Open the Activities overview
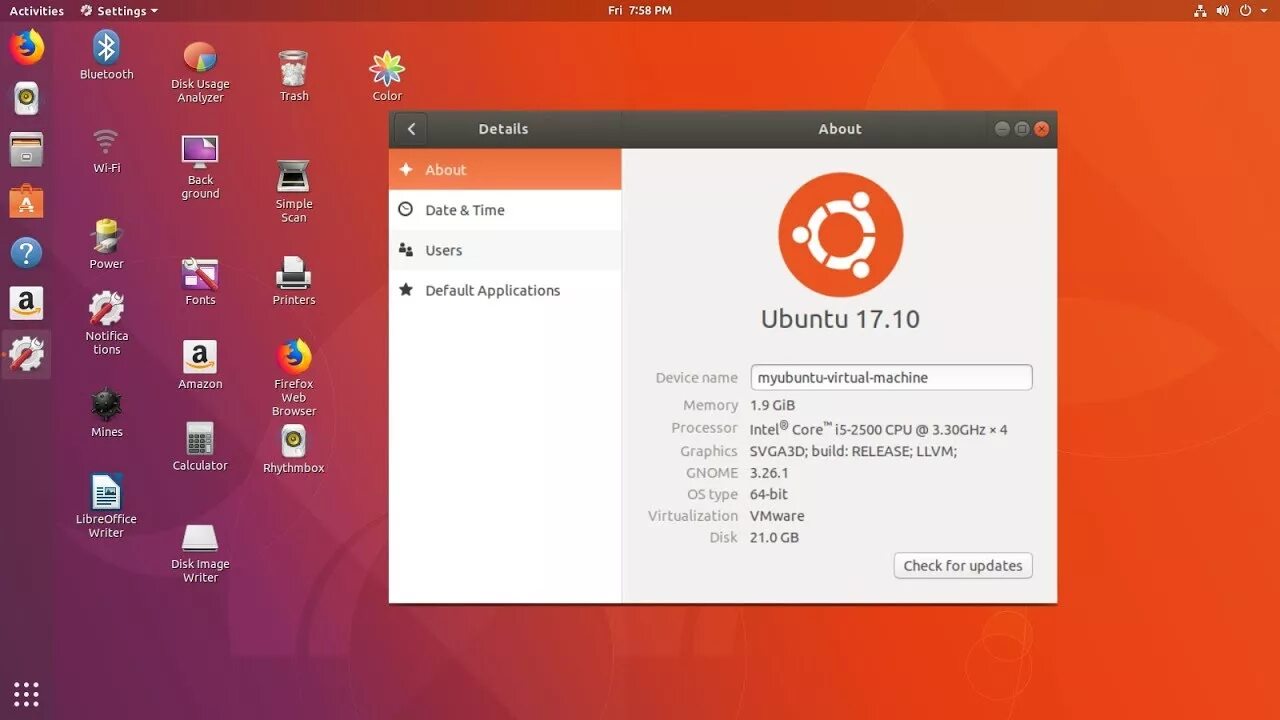Image resolution: width=1280 pixels, height=720 pixels. [x=37, y=11]
